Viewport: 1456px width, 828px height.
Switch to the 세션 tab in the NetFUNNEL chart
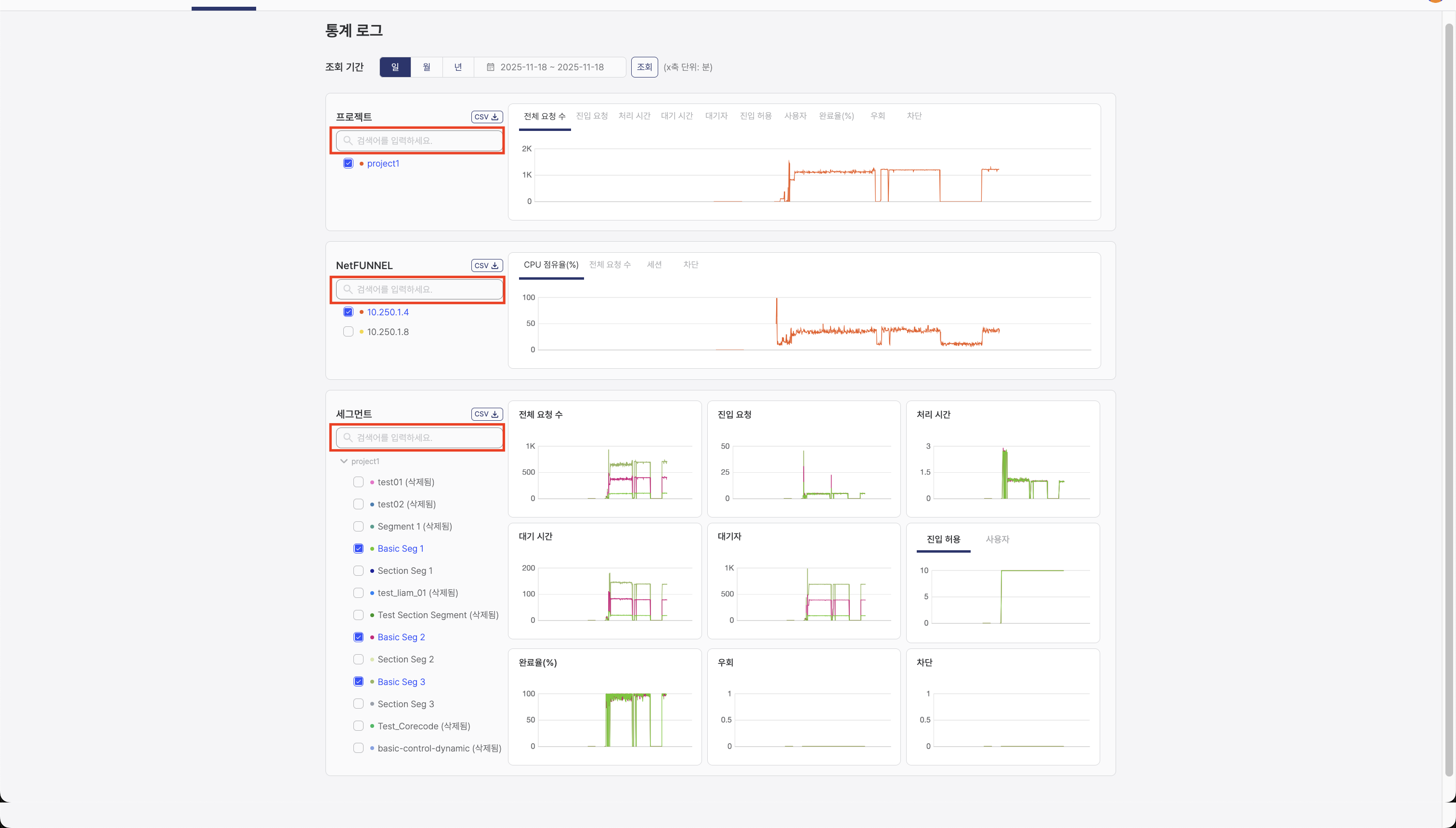coord(654,264)
